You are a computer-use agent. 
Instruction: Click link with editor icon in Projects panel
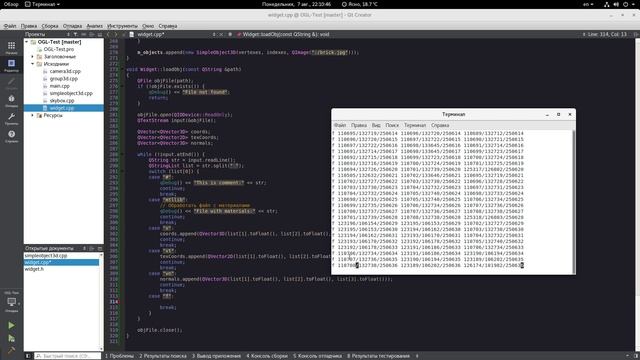tap(84, 34)
